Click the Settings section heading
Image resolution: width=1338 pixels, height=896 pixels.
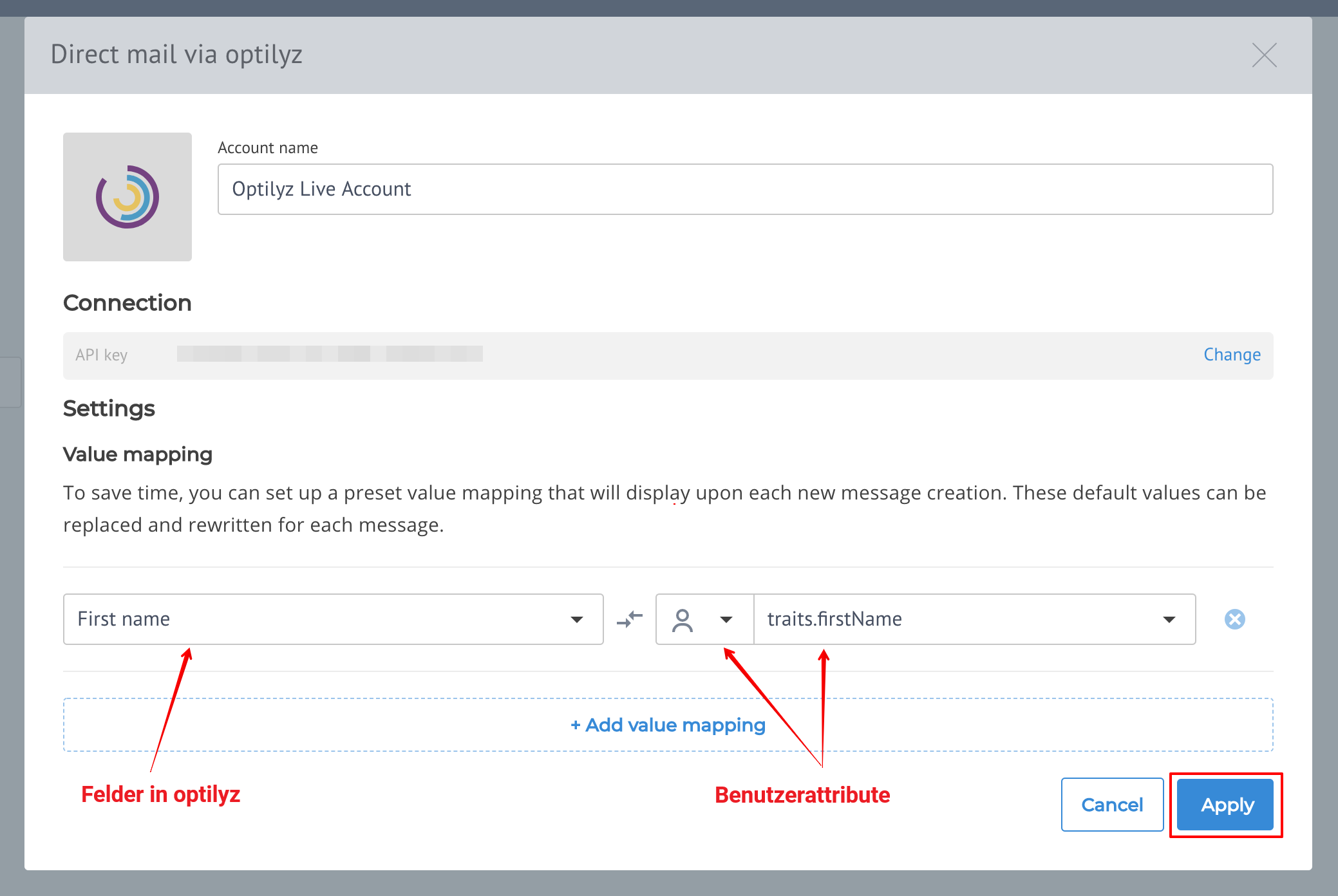coord(109,409)
